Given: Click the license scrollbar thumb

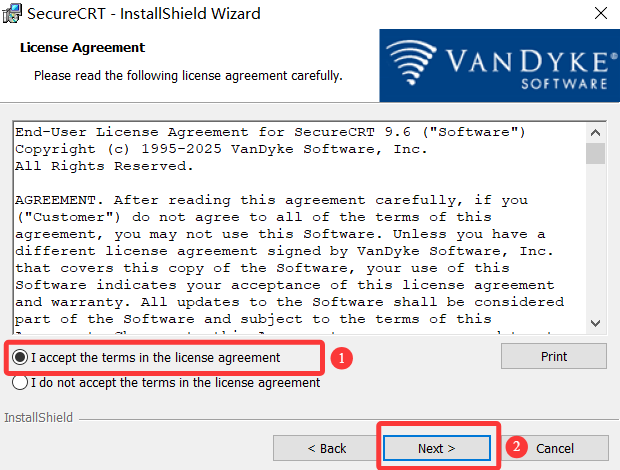Looking at the screenshot, I should click(595, 153).
